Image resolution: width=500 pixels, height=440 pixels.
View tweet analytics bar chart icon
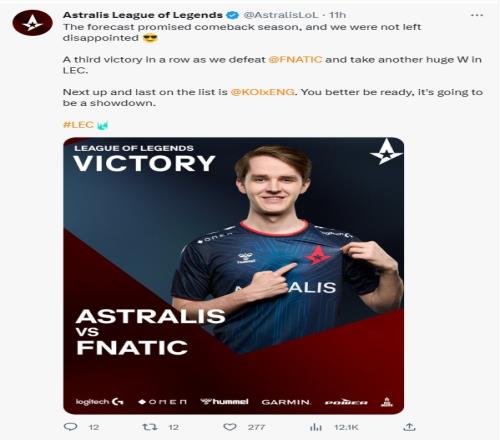[316, 427]
